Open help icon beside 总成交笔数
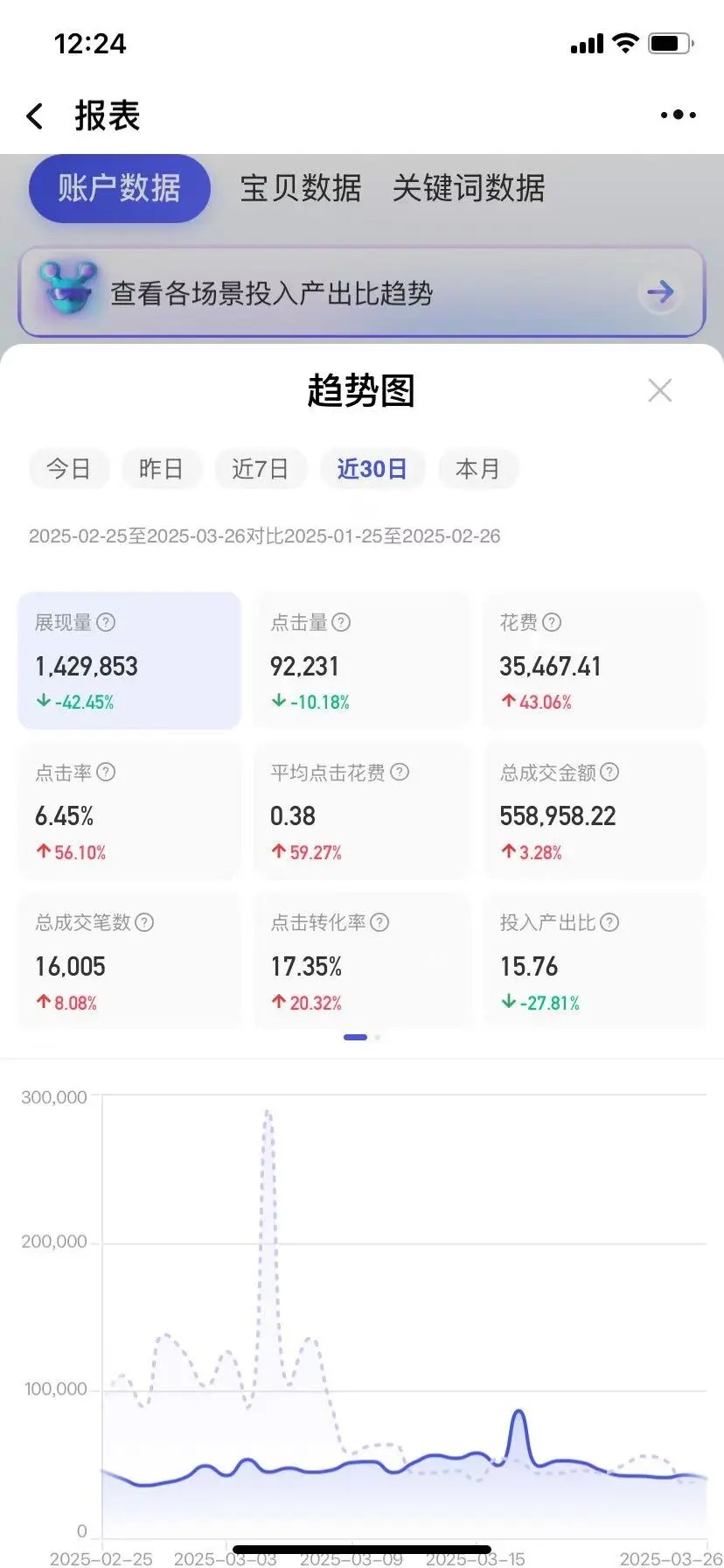 point(144,922)
